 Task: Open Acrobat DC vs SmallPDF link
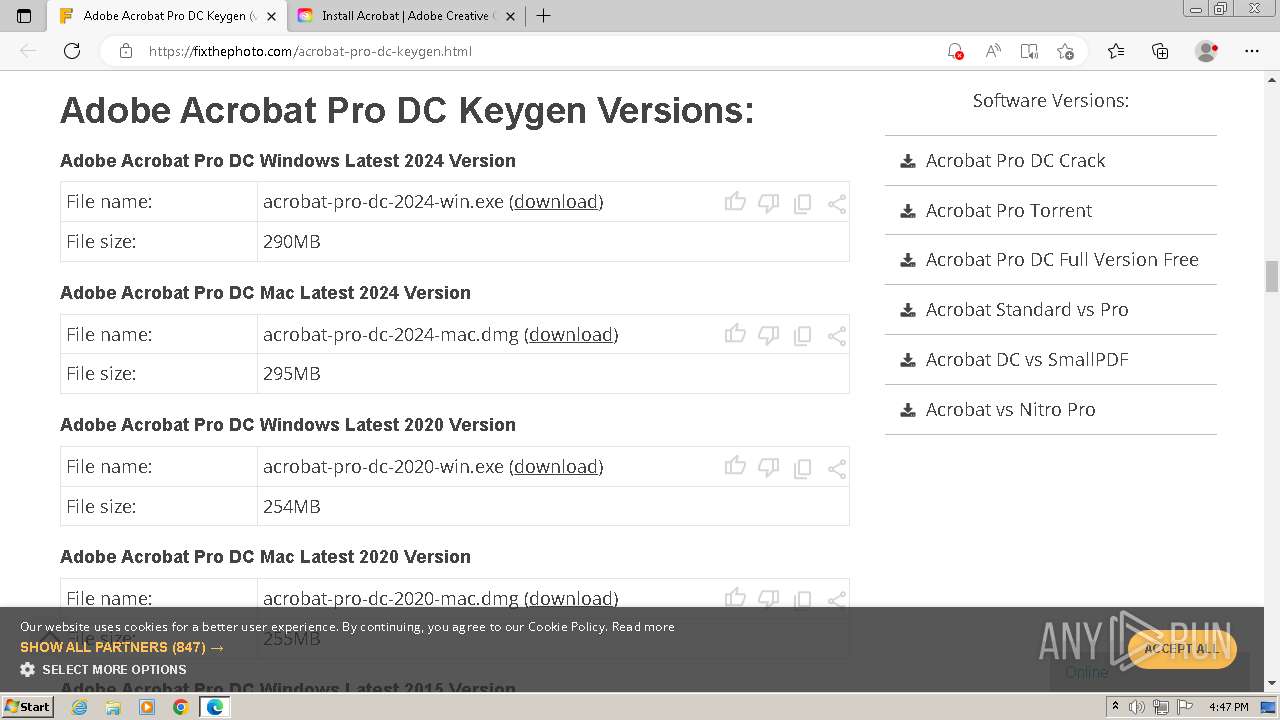(x=1026, y=359)
